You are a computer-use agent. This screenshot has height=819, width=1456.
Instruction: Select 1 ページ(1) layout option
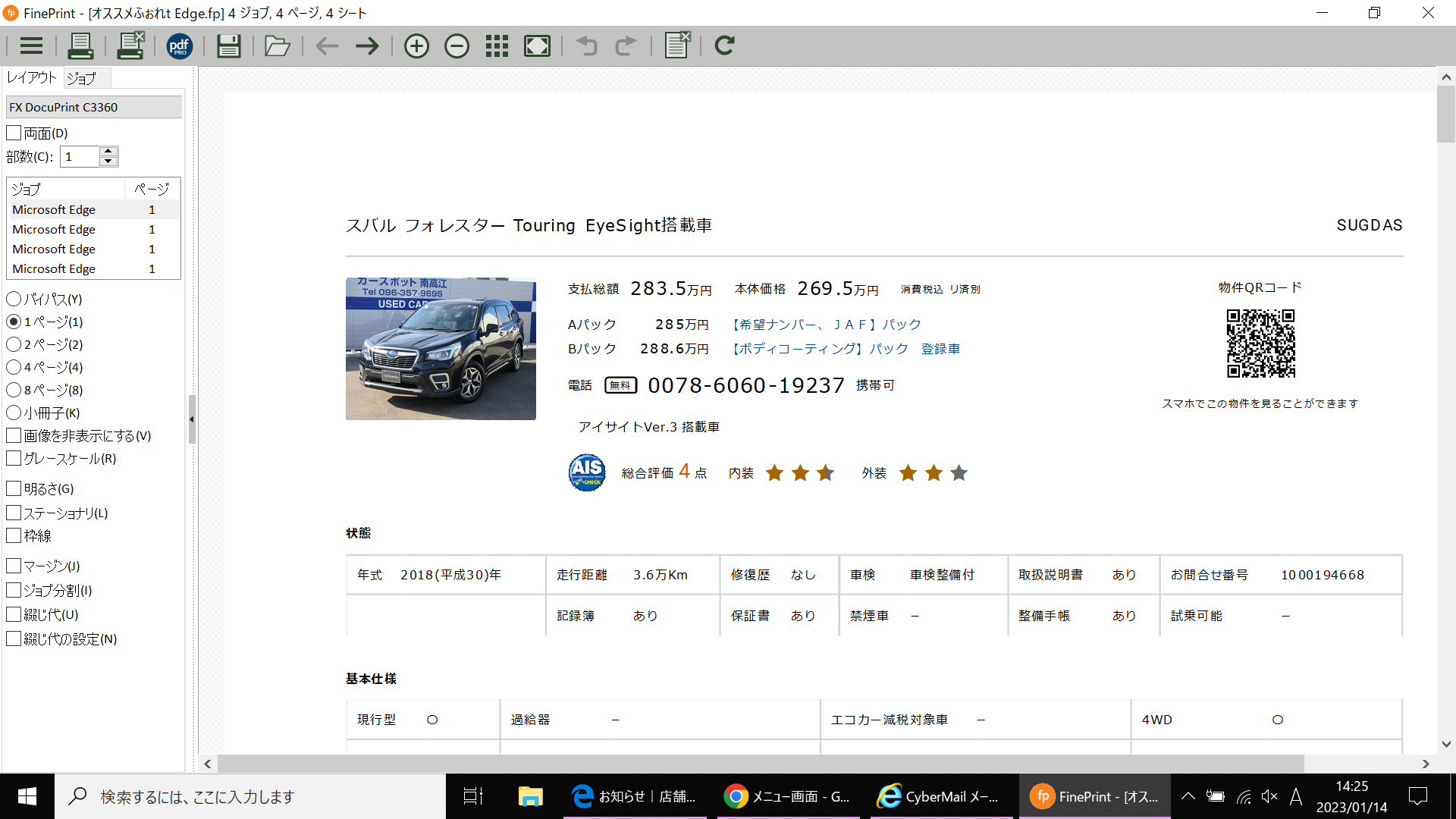pos(14,322)
